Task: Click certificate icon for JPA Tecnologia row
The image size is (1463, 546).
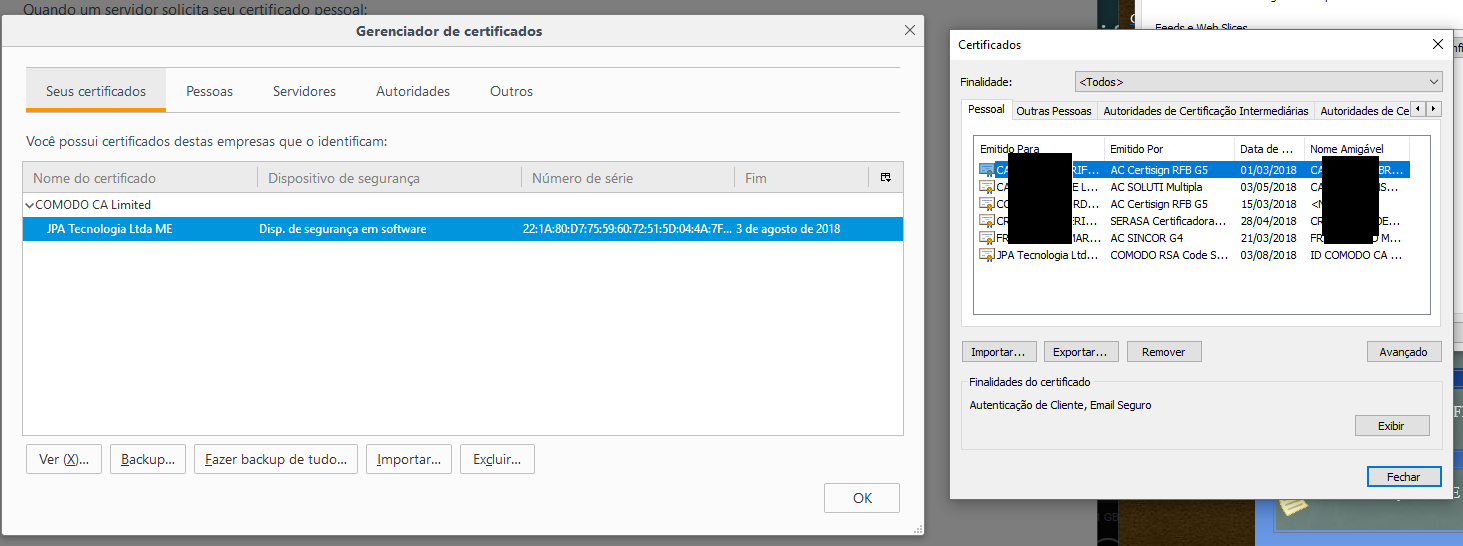Action: click(987, 255)
